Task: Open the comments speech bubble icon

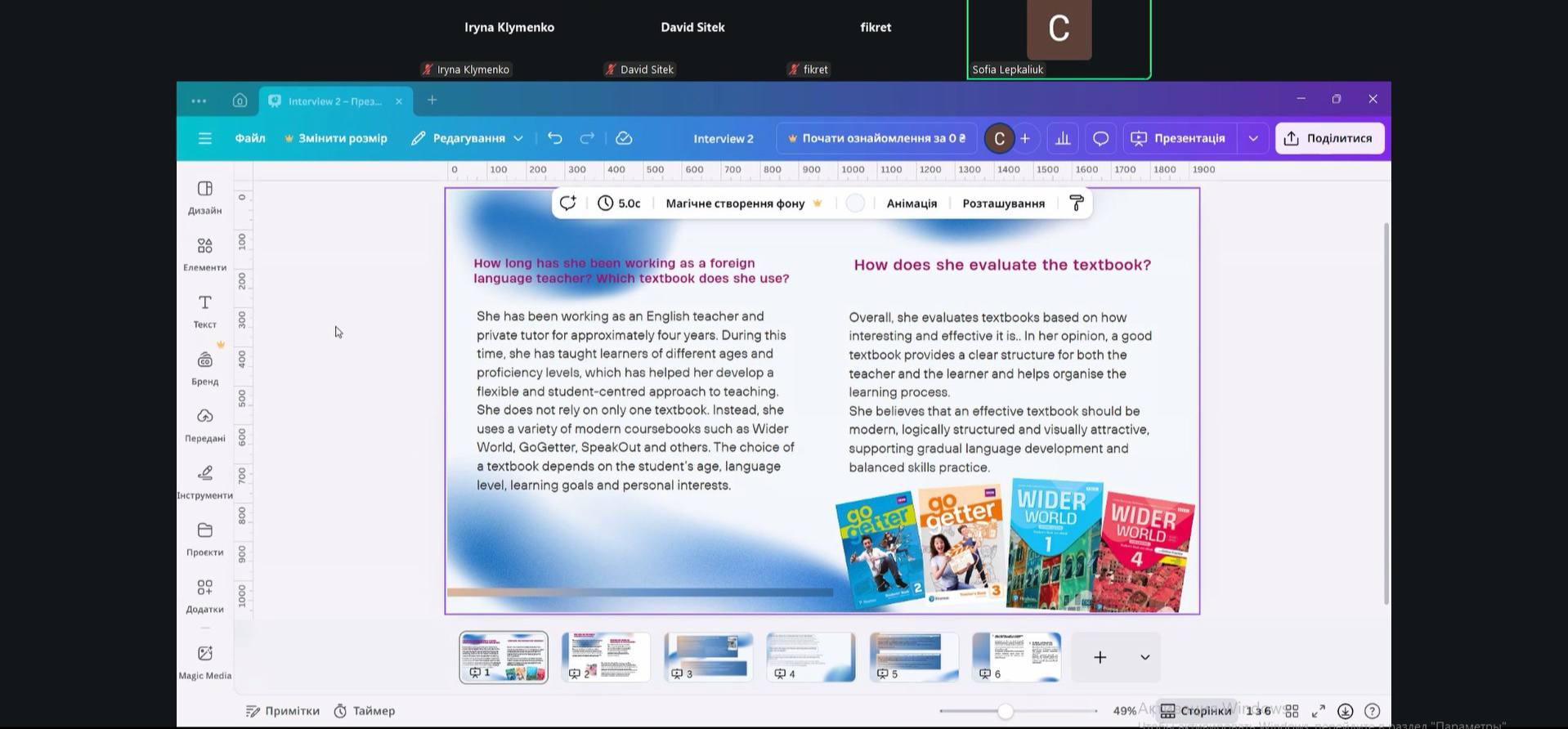Action: [1100, 138]
